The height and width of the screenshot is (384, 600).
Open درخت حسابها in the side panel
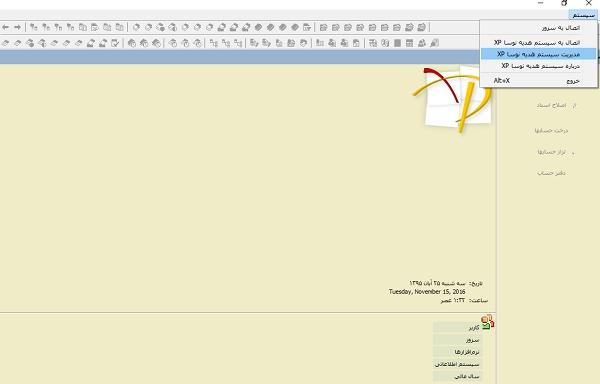[551, 130]
